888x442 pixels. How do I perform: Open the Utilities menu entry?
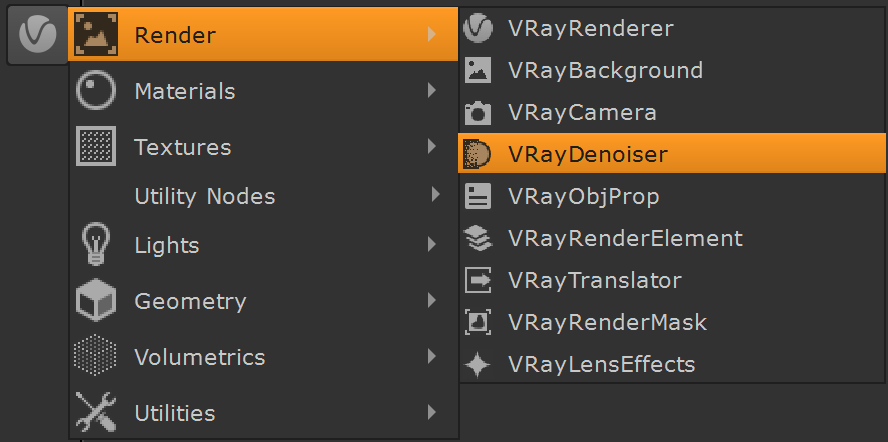pos(263,412)
